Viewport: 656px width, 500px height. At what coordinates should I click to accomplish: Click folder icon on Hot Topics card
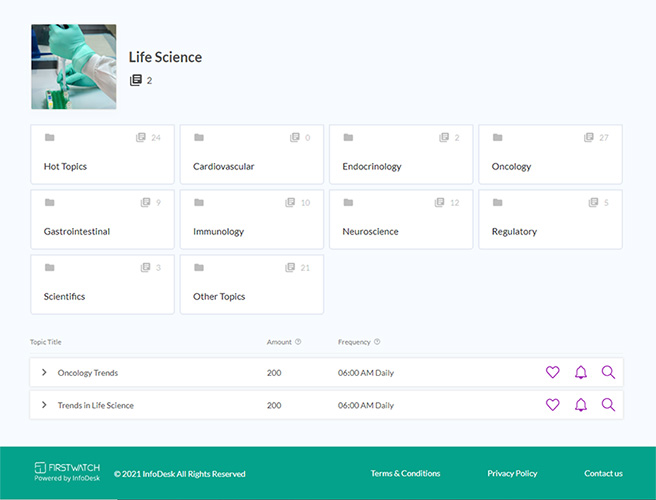point(49,137)
